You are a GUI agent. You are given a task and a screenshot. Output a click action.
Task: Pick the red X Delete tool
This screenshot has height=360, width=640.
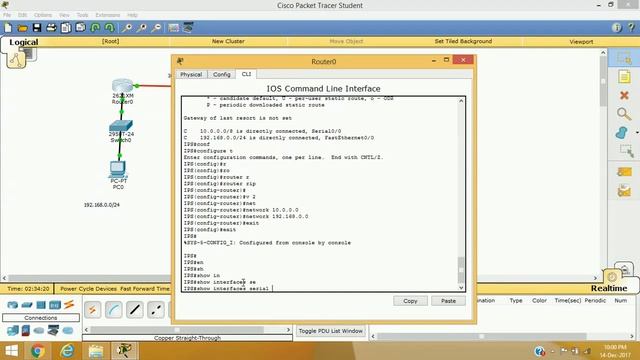[624, 95]
